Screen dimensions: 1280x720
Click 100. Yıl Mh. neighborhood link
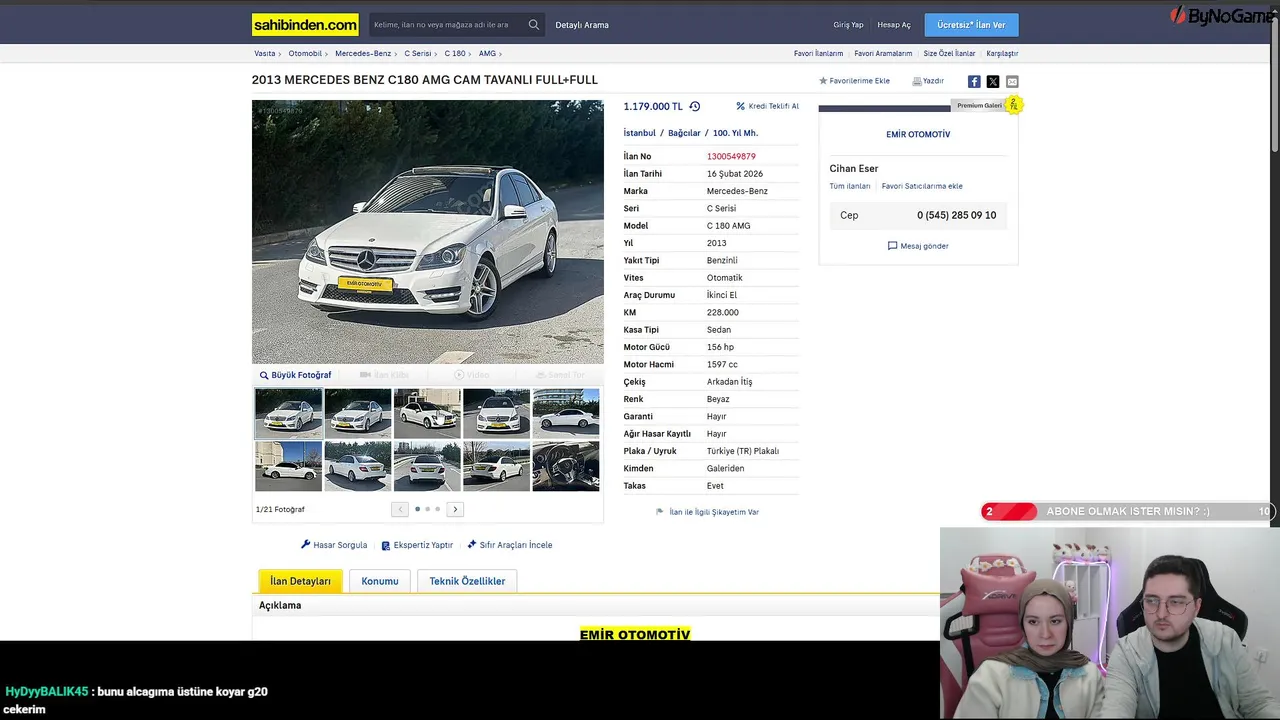tap(735, 133)
